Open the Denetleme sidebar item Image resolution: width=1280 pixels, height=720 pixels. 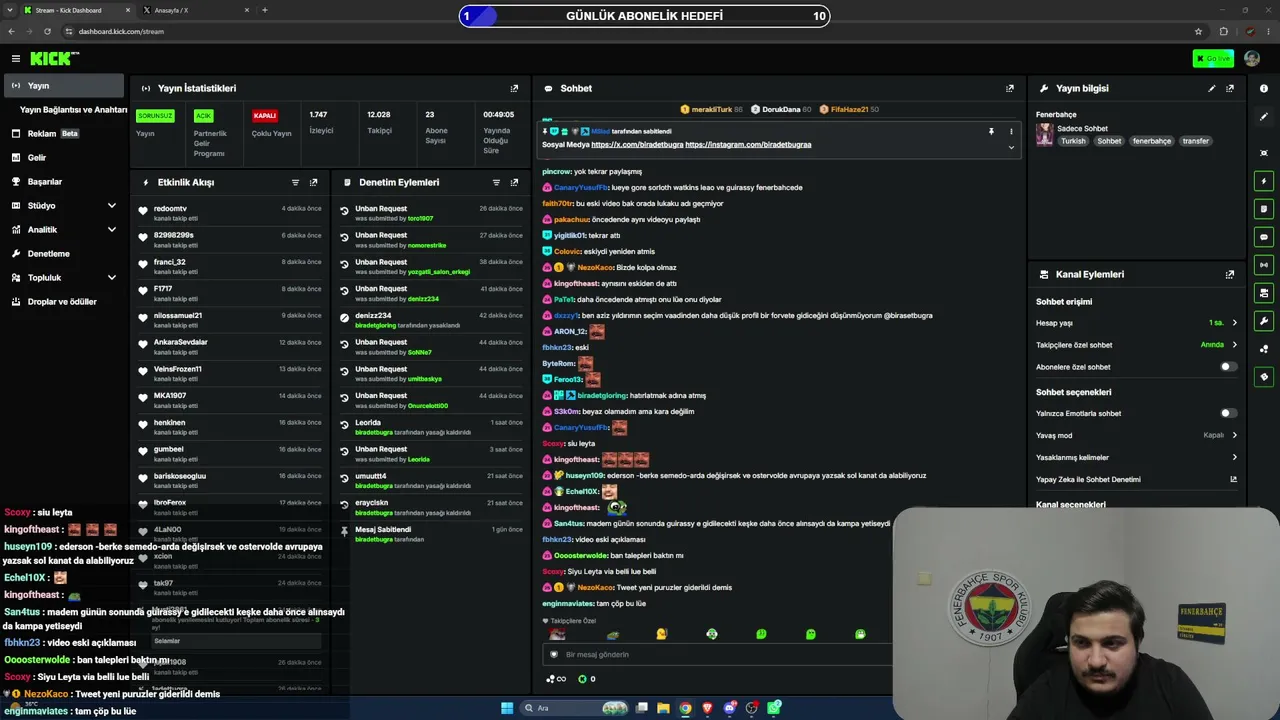point(64,254)
